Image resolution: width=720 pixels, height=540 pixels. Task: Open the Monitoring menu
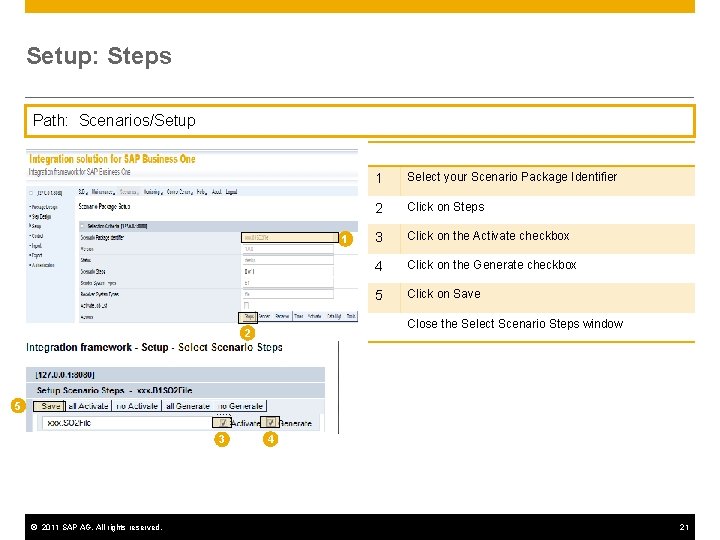pos(153,192)
